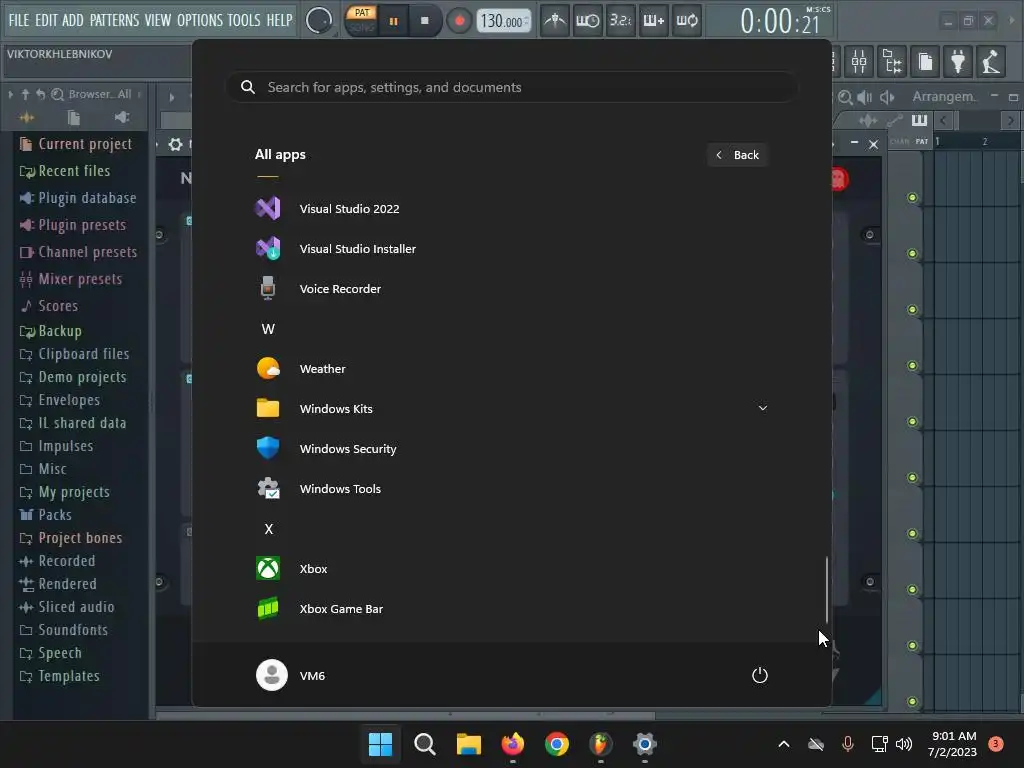The height and width of the screenshot is (768, 1024).
Task: Select the browser files tab icon
Action: tap(74, 118)
